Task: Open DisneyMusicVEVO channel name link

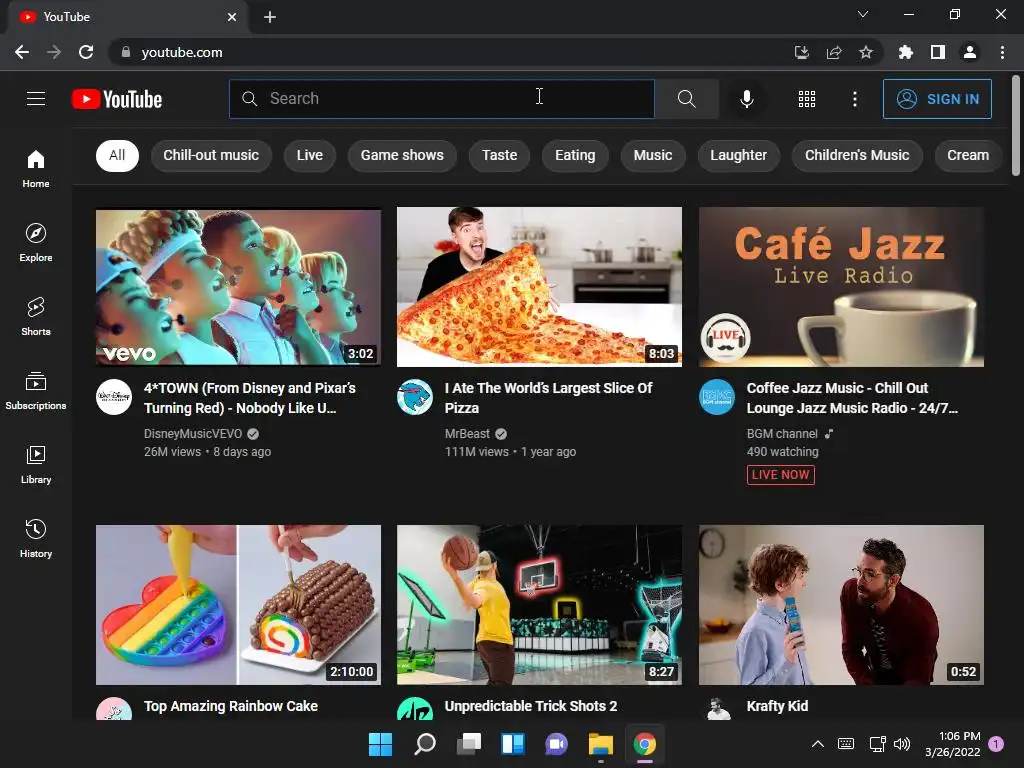Action: (193, 434)
